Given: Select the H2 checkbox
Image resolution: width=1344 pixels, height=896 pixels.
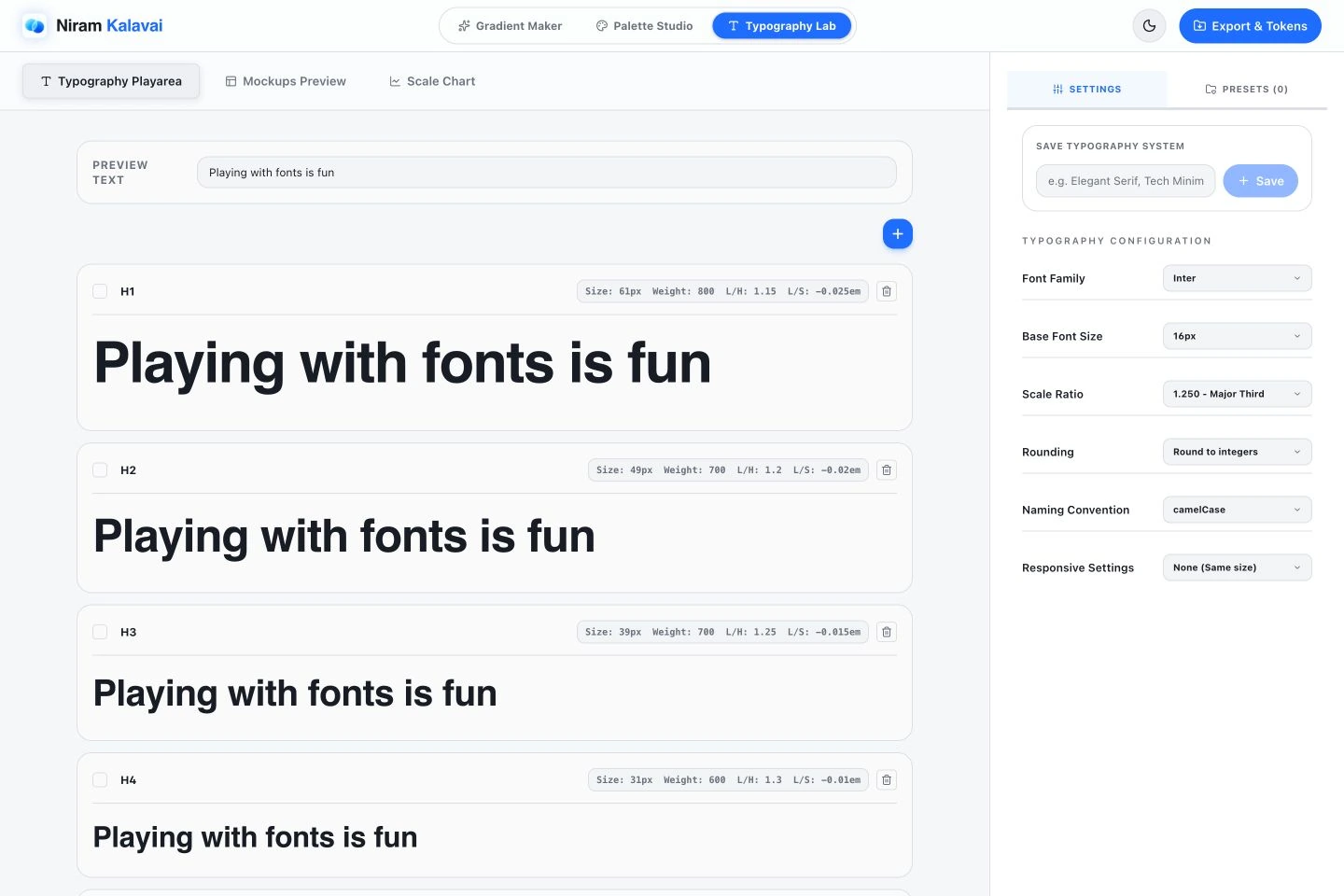Looking at the screenshot, I should [100, 469].
